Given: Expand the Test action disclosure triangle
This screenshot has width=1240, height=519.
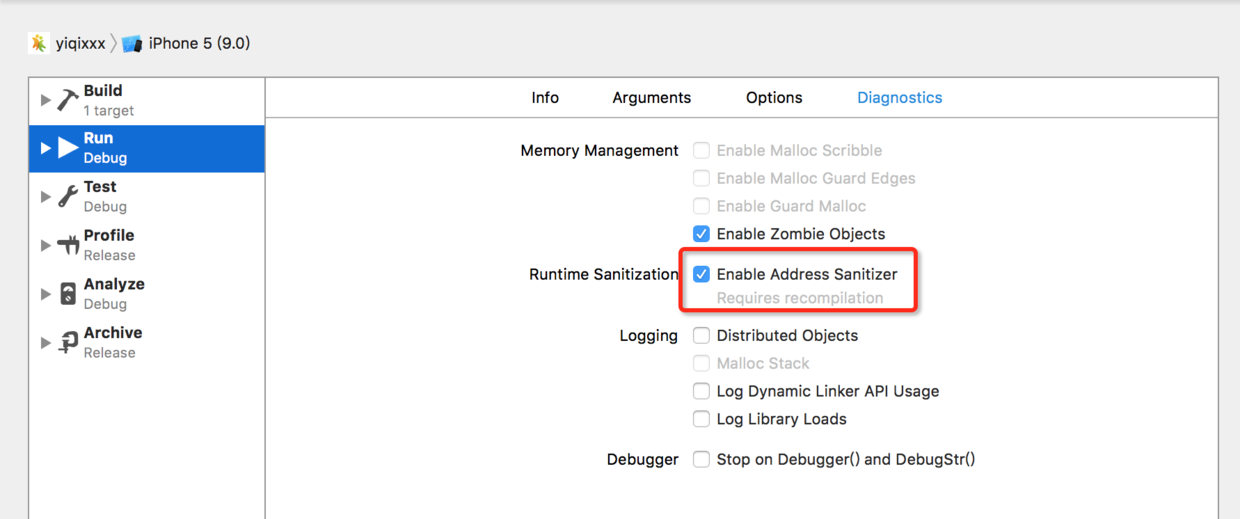Looking at the screenshot, I should [45, 197].
